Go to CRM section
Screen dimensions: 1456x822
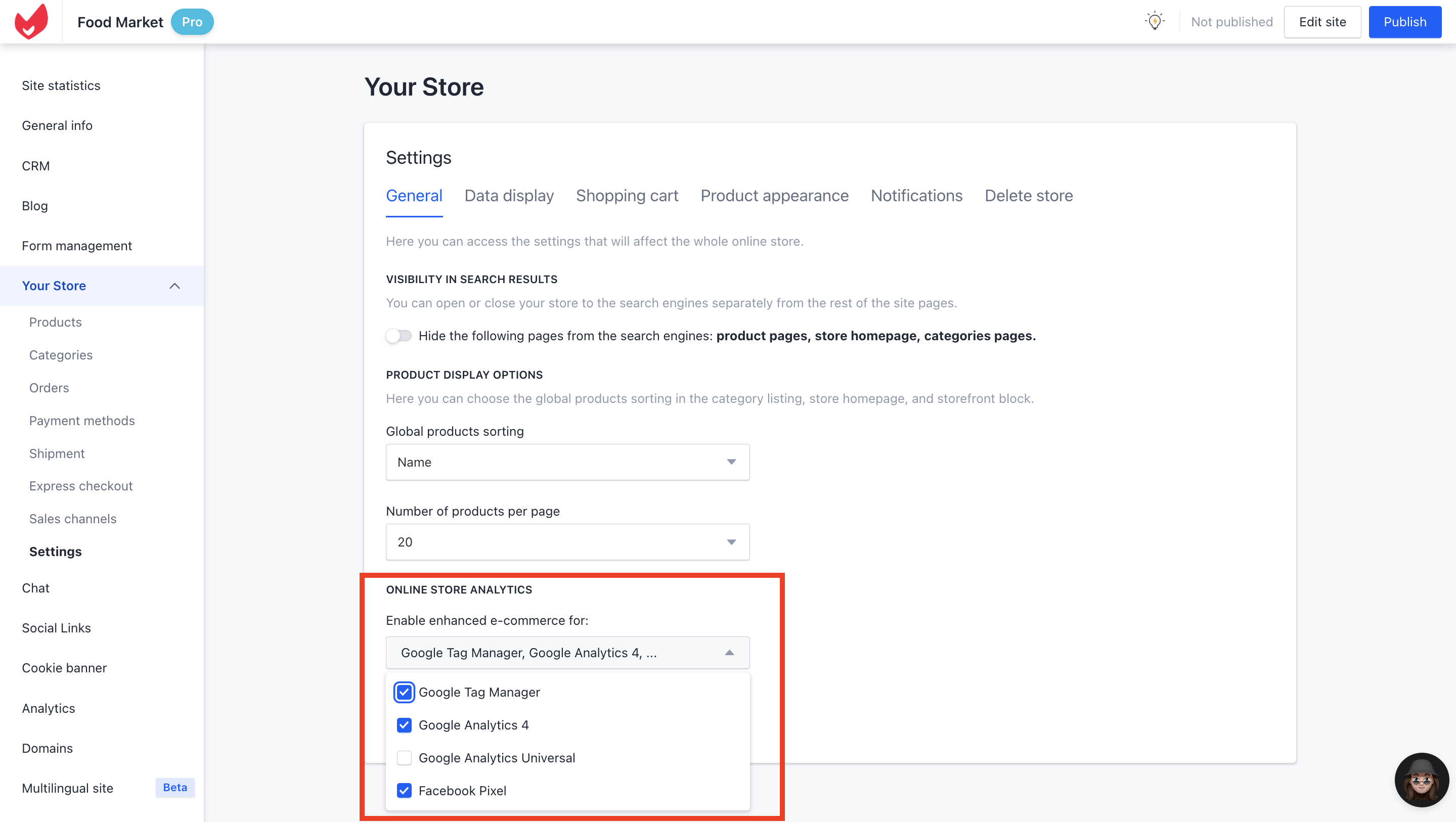pos(35,166)
